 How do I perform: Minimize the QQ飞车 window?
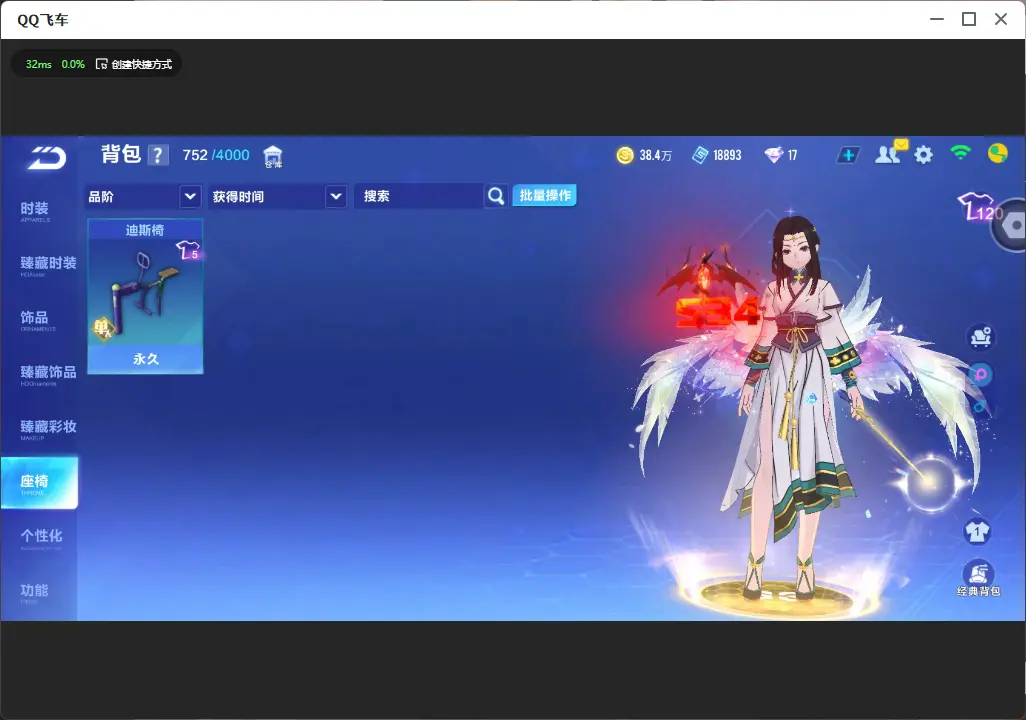937,19
